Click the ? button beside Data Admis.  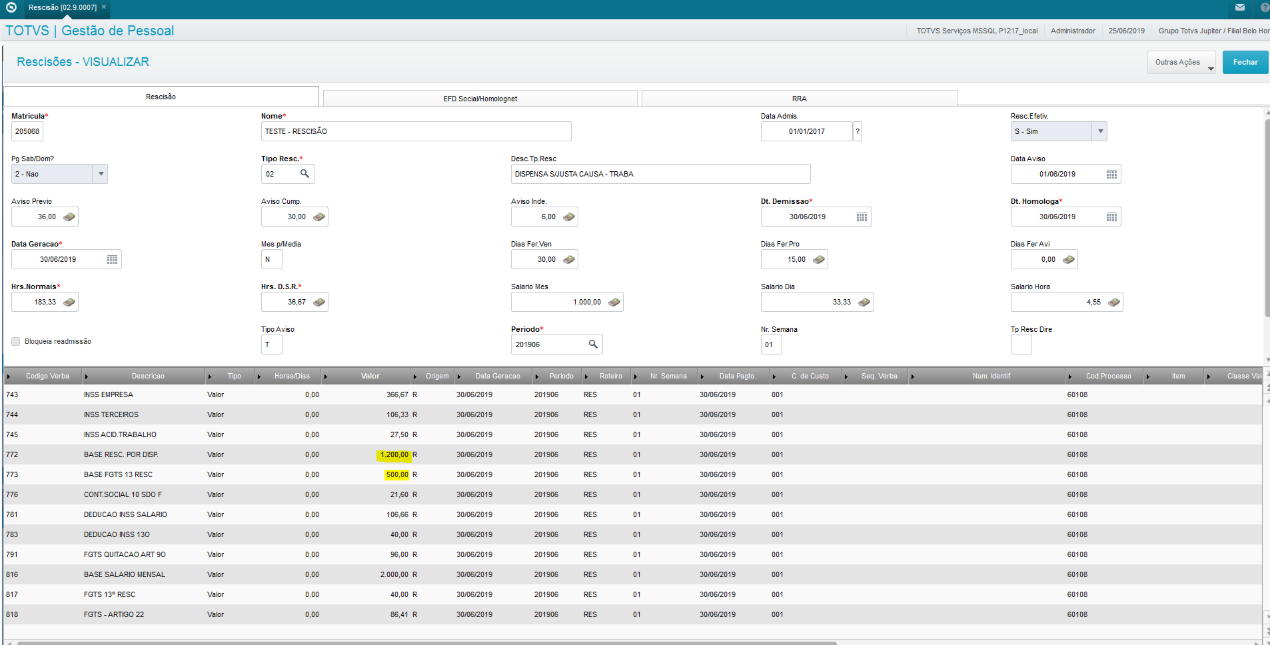tap(858, 131)
